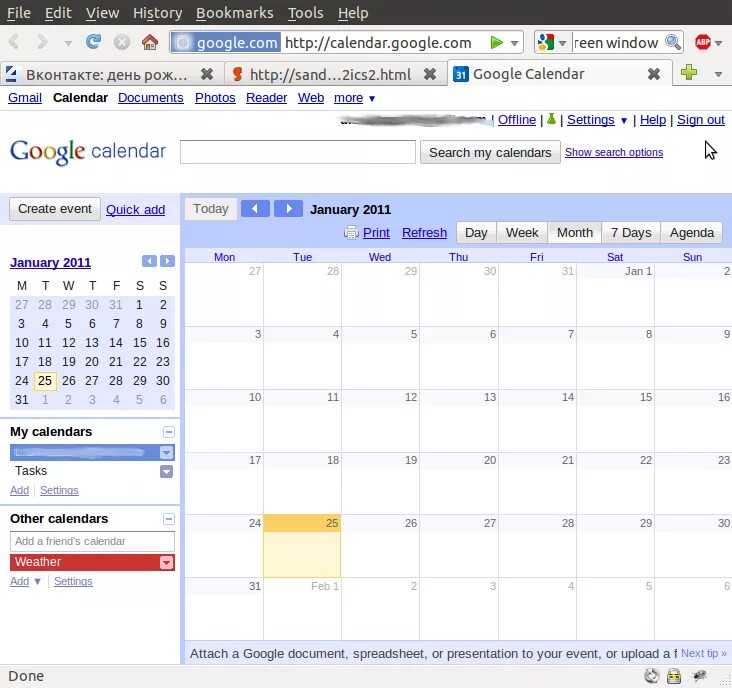The width and height of the screenshot is (732, 688).
Task: Close the Google Calendar tab
Action: 654,74
